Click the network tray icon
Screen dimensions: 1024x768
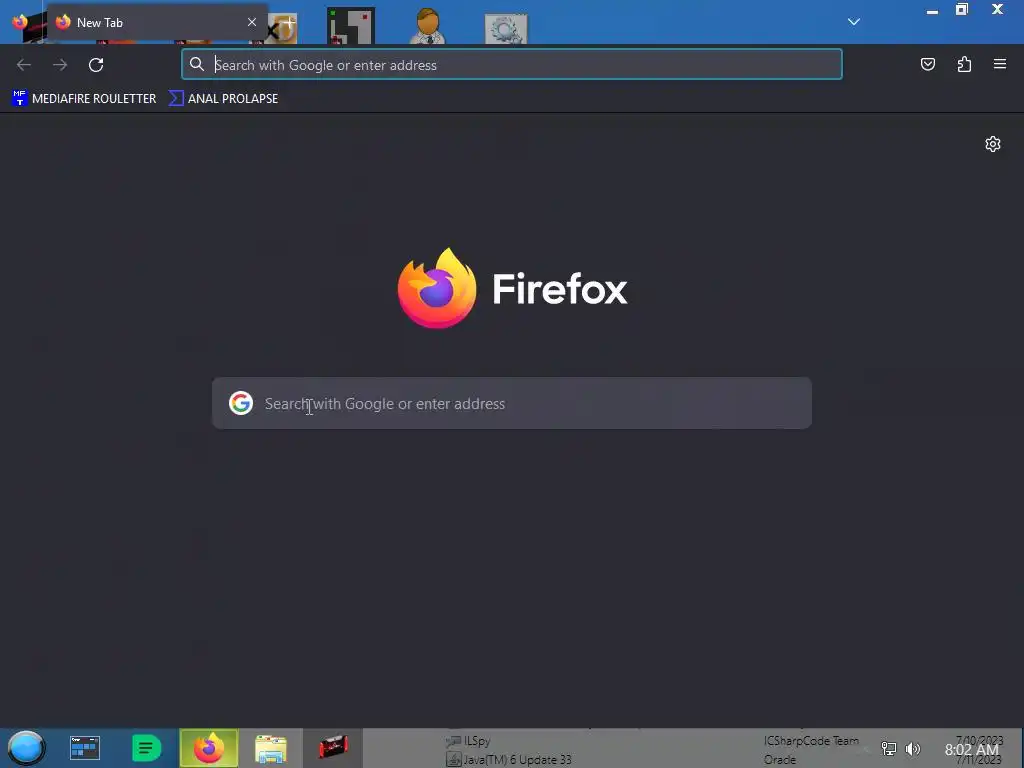coord(889,749)
